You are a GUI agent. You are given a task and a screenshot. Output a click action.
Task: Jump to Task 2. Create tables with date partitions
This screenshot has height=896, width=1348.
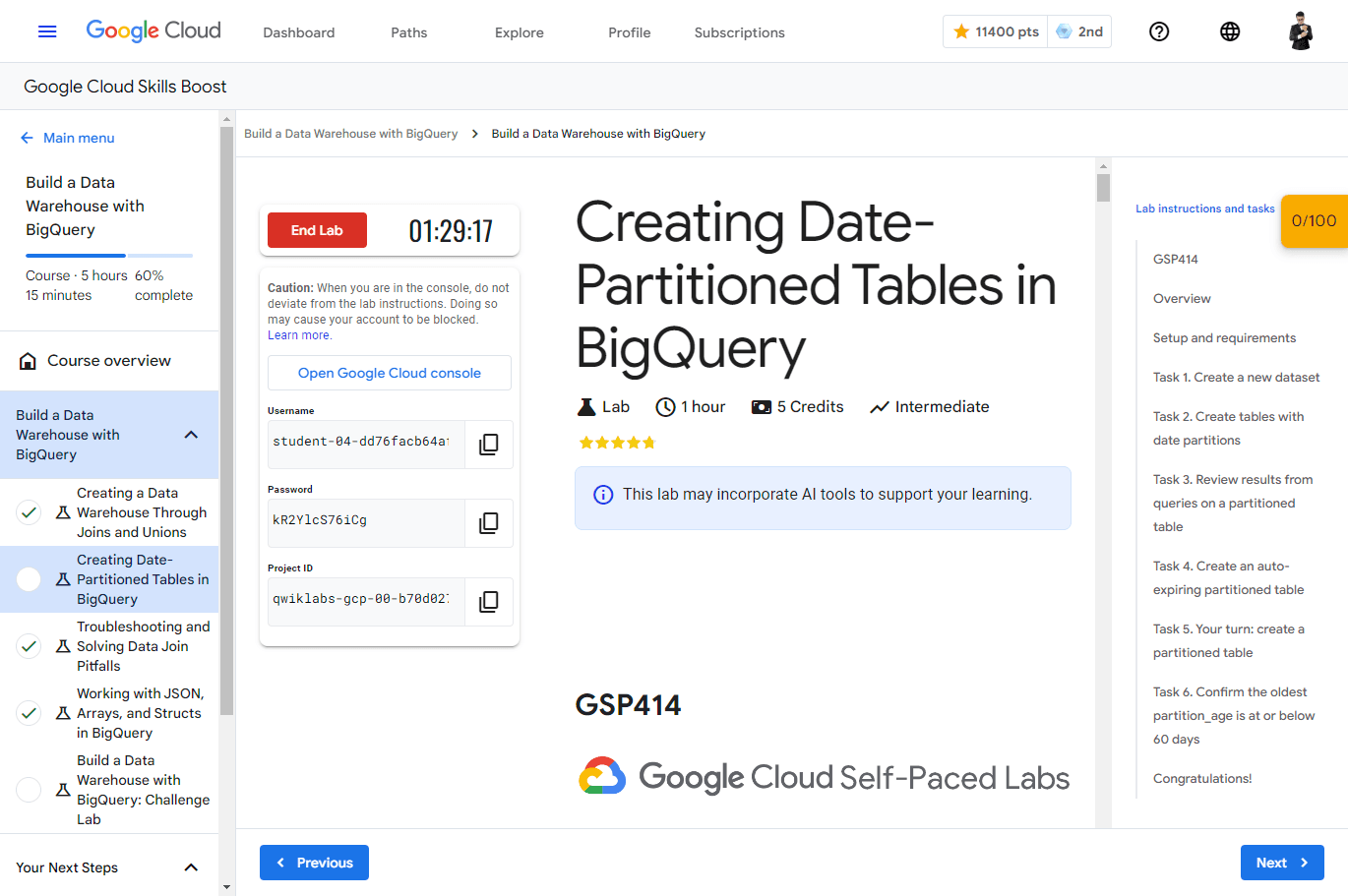click(1229, 429)
